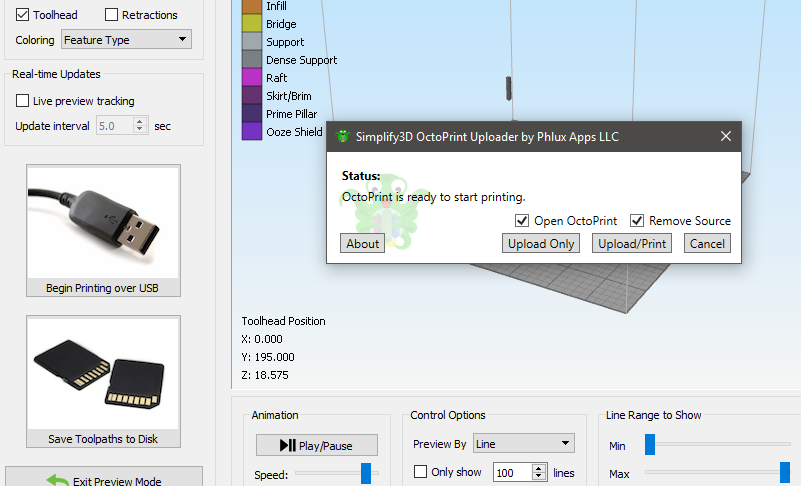Click the OctoPrint ready status message

click(433, 197)
